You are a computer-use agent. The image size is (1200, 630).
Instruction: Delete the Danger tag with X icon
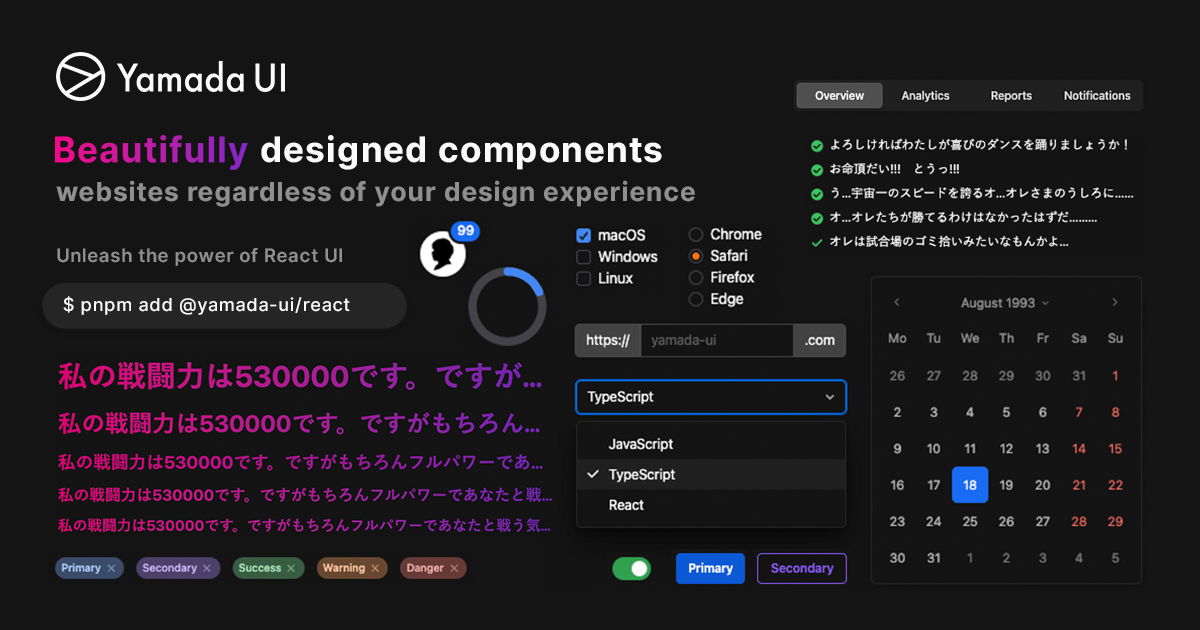[454, 569]
